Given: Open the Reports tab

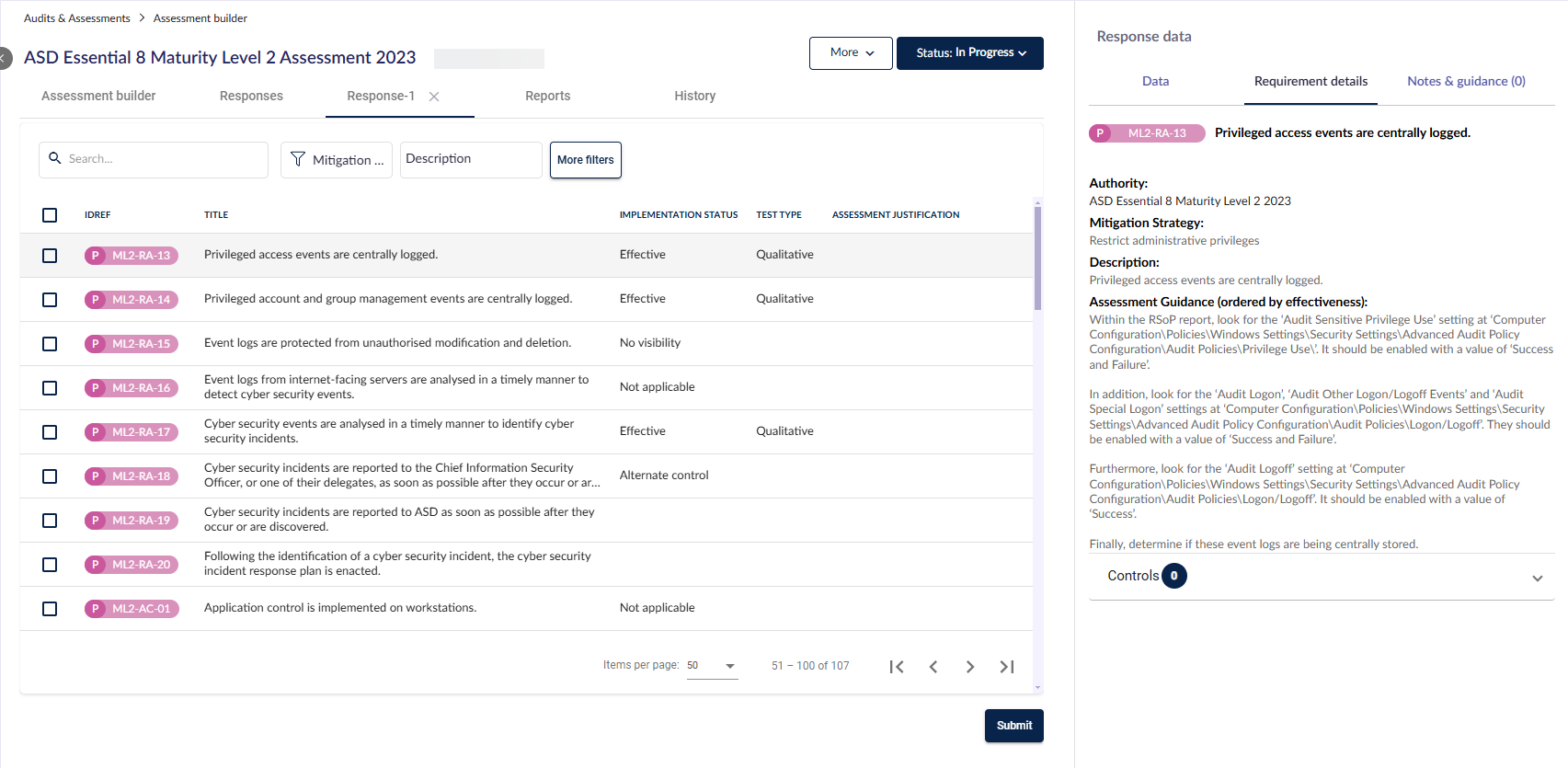Looking at the screenshot, I should coord(548,96).
